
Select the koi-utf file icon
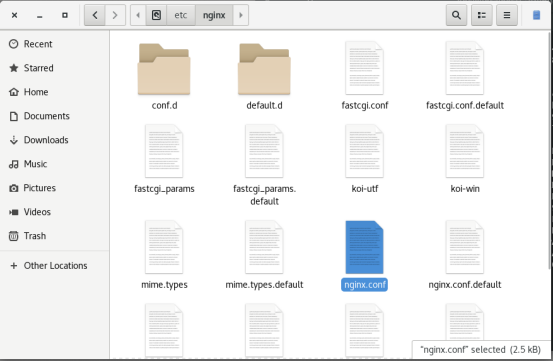(x=364, y=151)
